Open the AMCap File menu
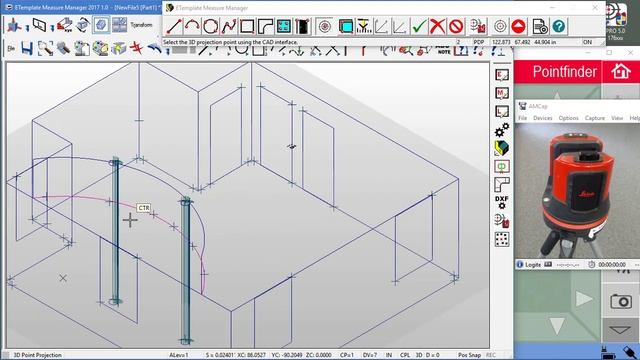The image size is (640, 360). [522, 118]
